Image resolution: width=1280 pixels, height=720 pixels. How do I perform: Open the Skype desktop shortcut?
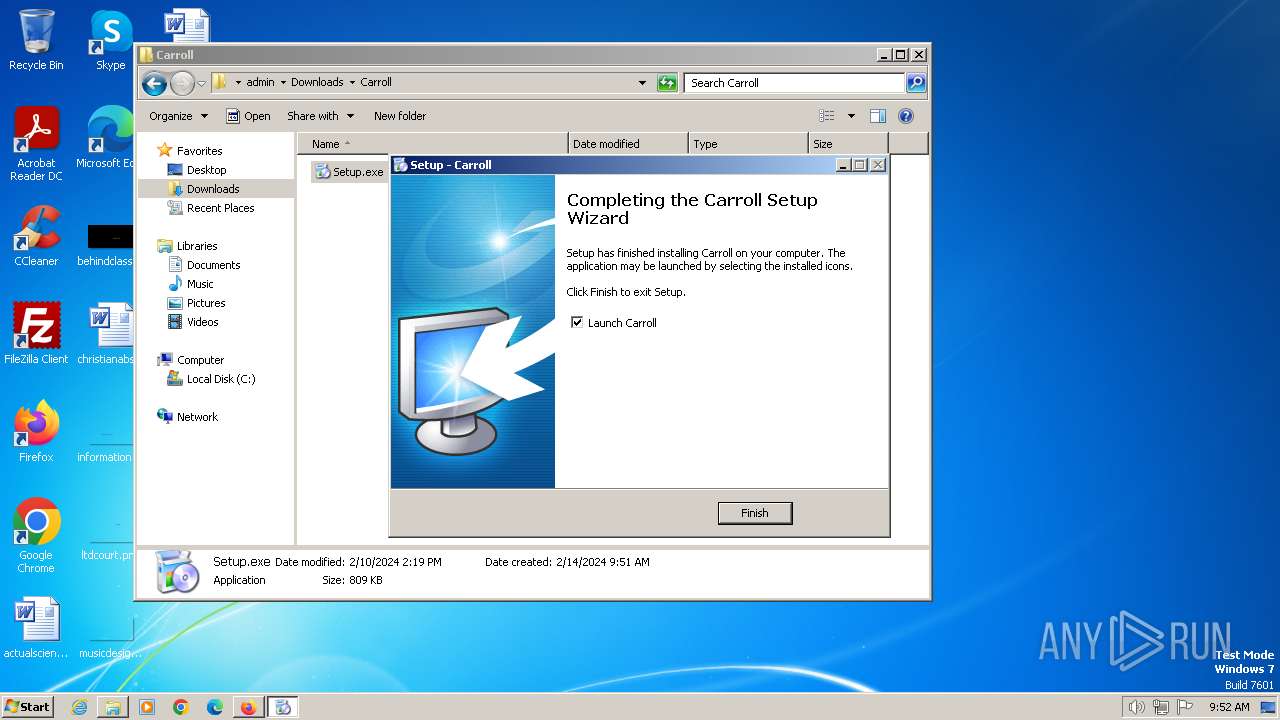pos(110,40)
